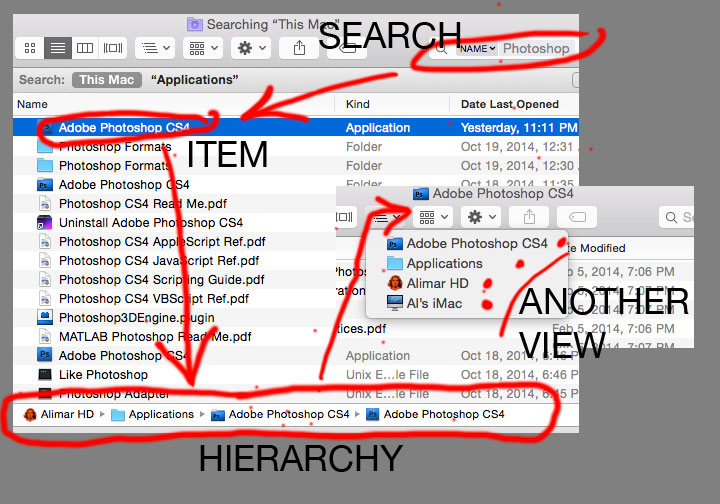720x504 pixels.
Task: Switch search window to Cover Flow view
Action: (112, 48)
